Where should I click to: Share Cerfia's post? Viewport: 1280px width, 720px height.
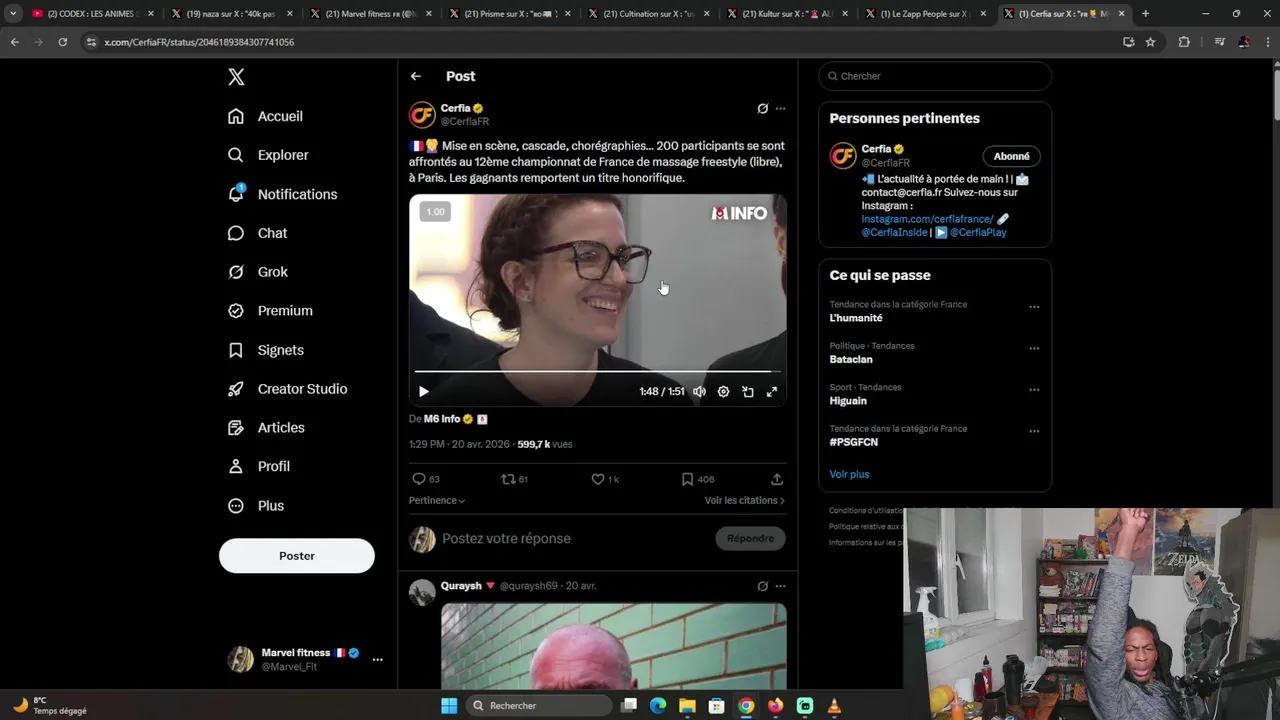(x=777, y=479)
